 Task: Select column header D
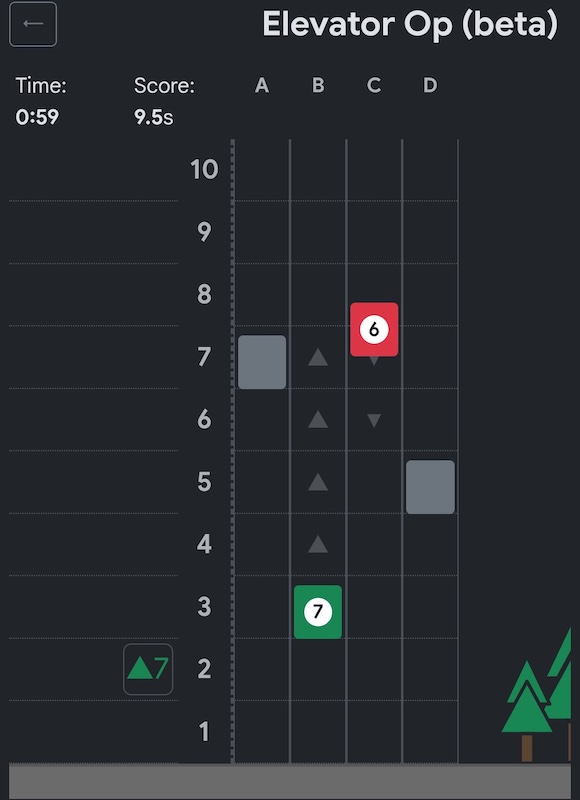pyautogui.click(x=430, y=86)
